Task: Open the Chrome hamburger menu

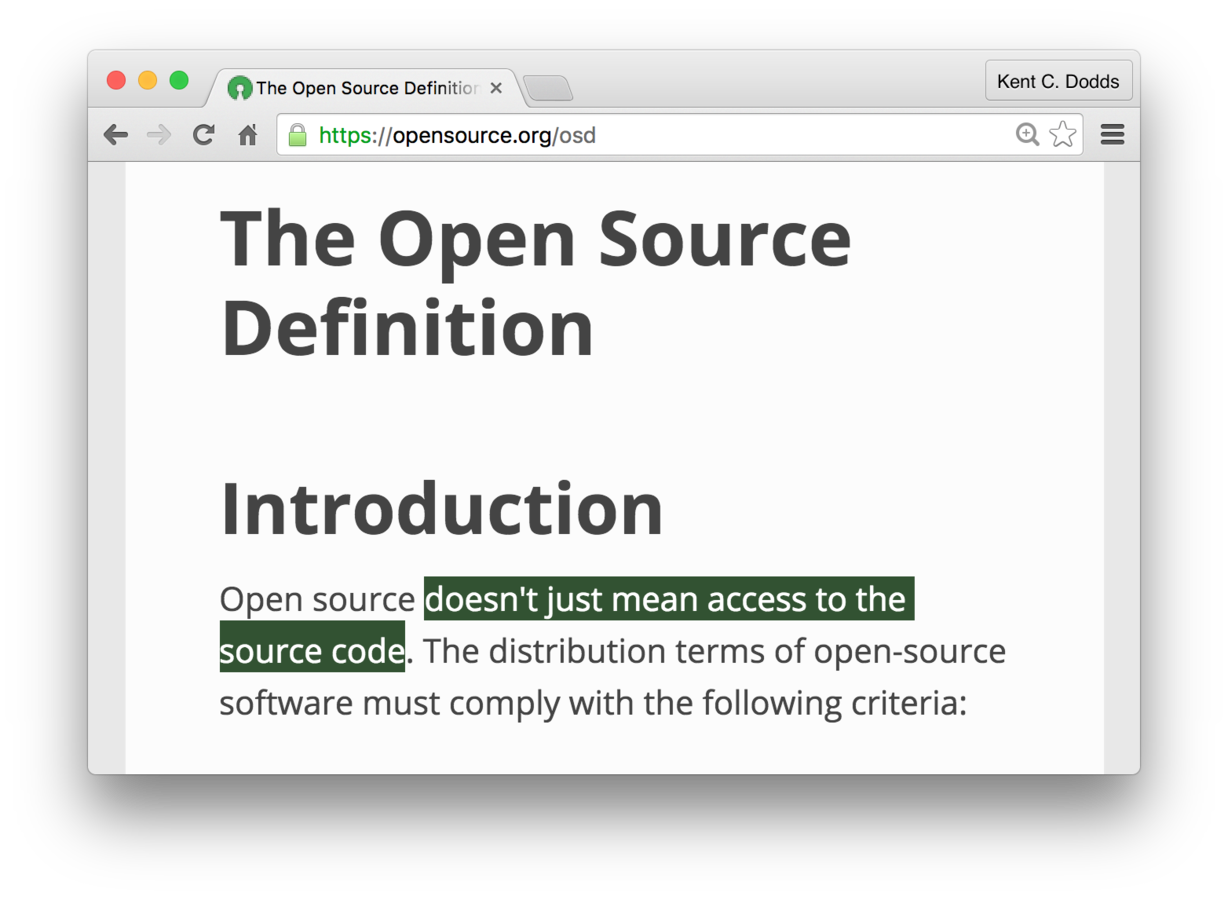Action: pos(1112,134)
